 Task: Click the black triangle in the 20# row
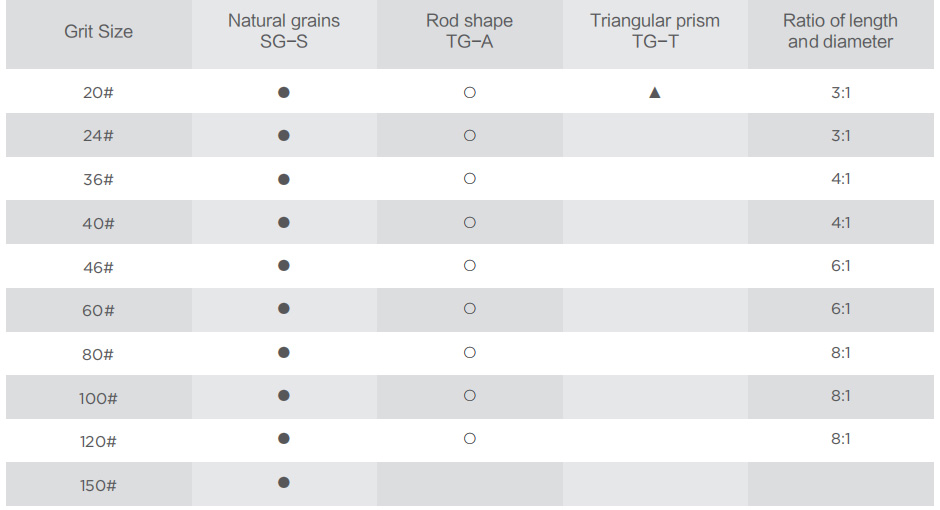[x=655, y=92]
